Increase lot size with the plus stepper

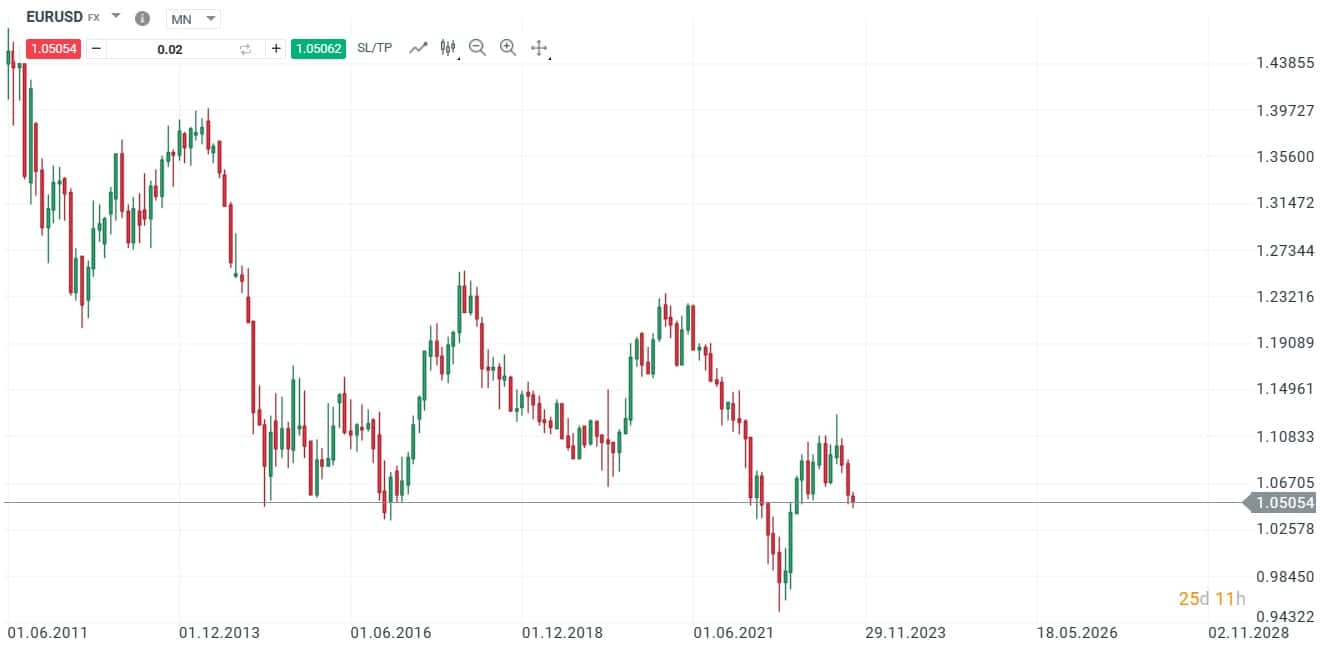pyautogui.click(x=276, y=47)
